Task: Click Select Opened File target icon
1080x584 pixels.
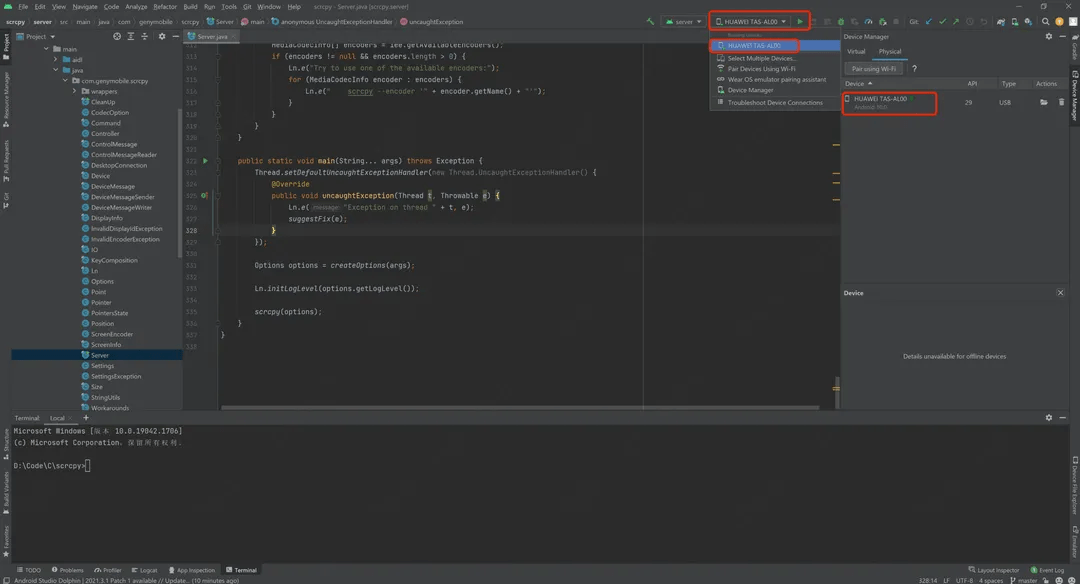Action: [x=117, y=36]
